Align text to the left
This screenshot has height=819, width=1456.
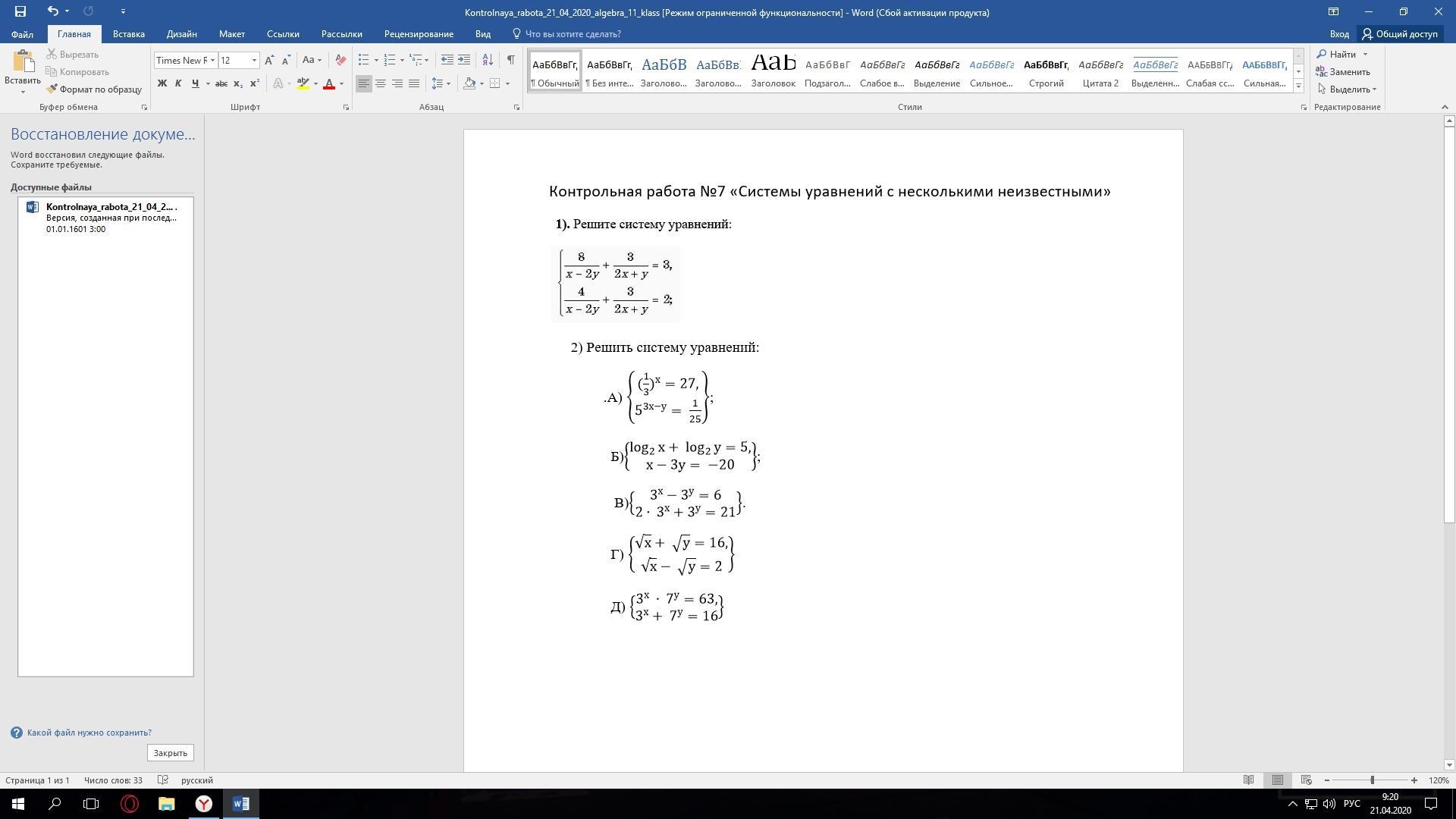(x=364, y=83)
